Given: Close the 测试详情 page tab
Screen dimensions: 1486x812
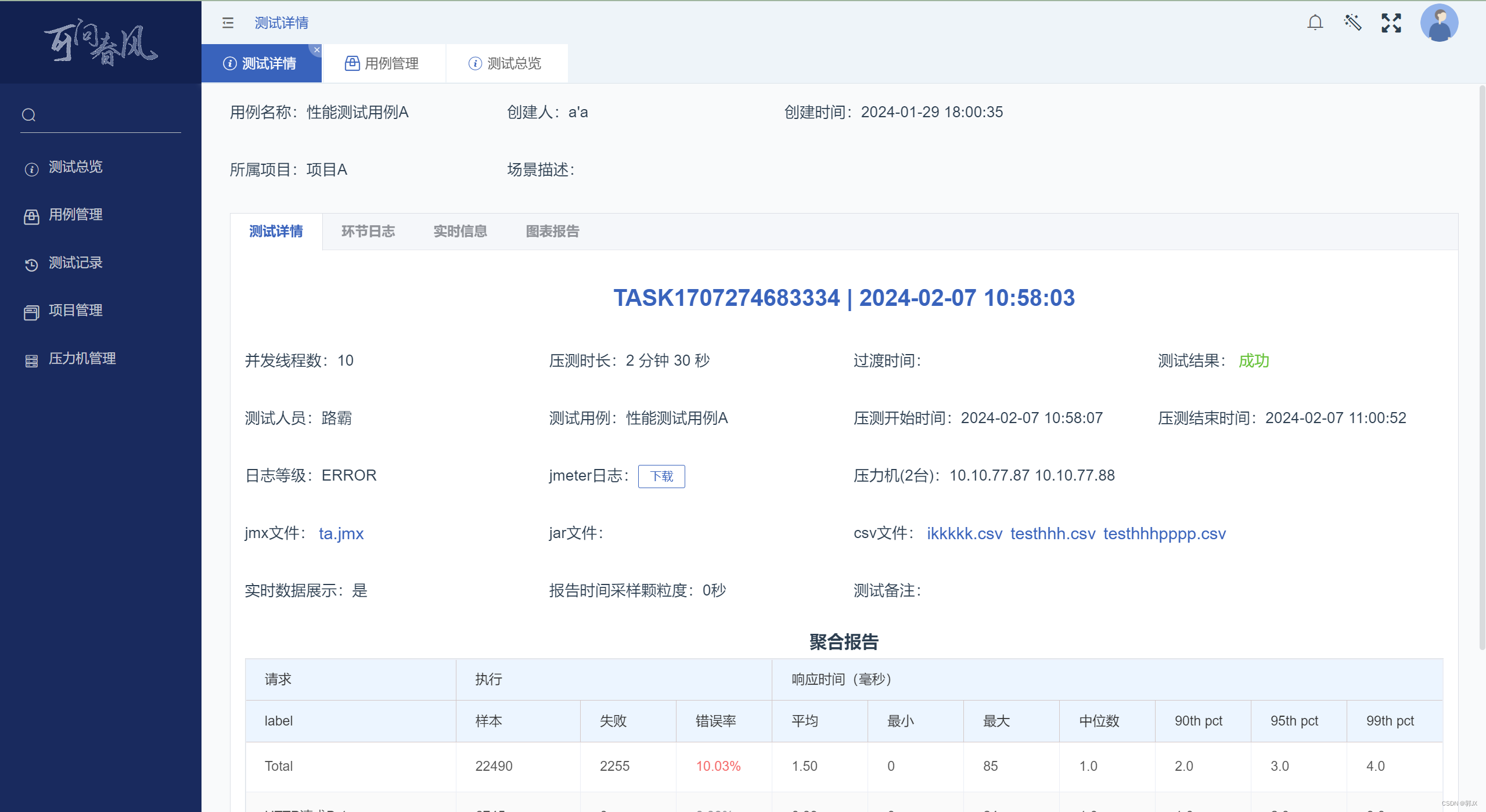Looking at the screenshot, I should (x=316, y=50).
